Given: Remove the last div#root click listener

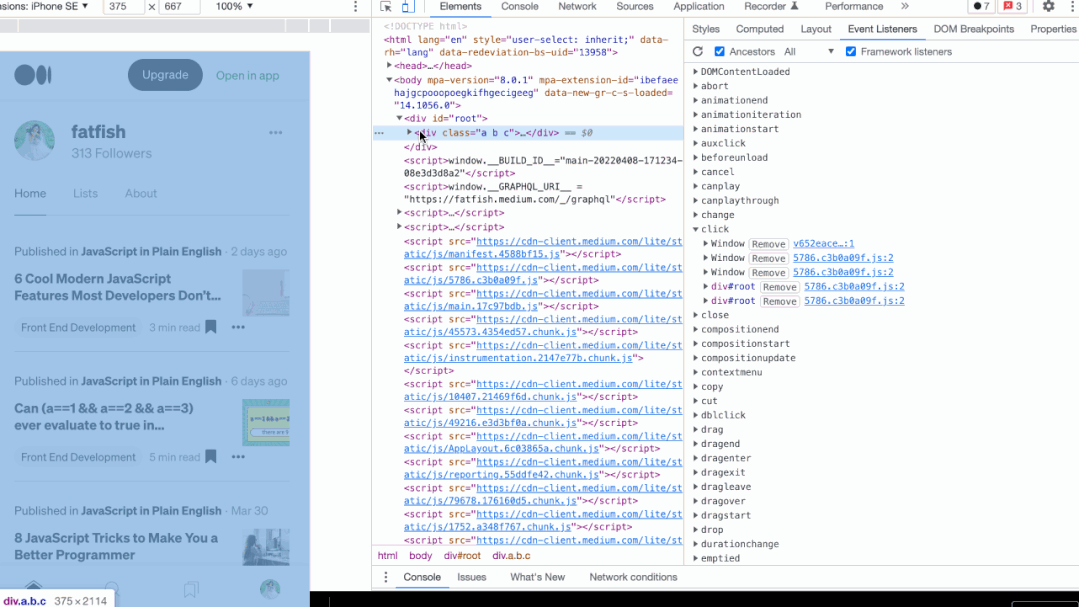Looking at the screenshot, I should [779, 301].
